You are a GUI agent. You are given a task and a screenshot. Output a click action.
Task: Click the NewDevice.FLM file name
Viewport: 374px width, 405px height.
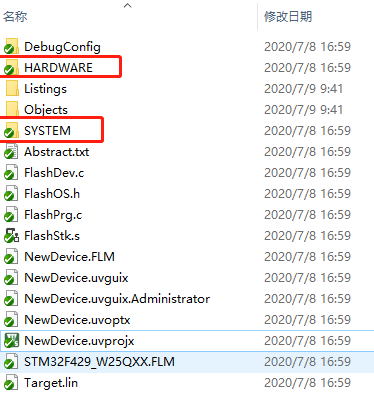click(x=69, y=257)
